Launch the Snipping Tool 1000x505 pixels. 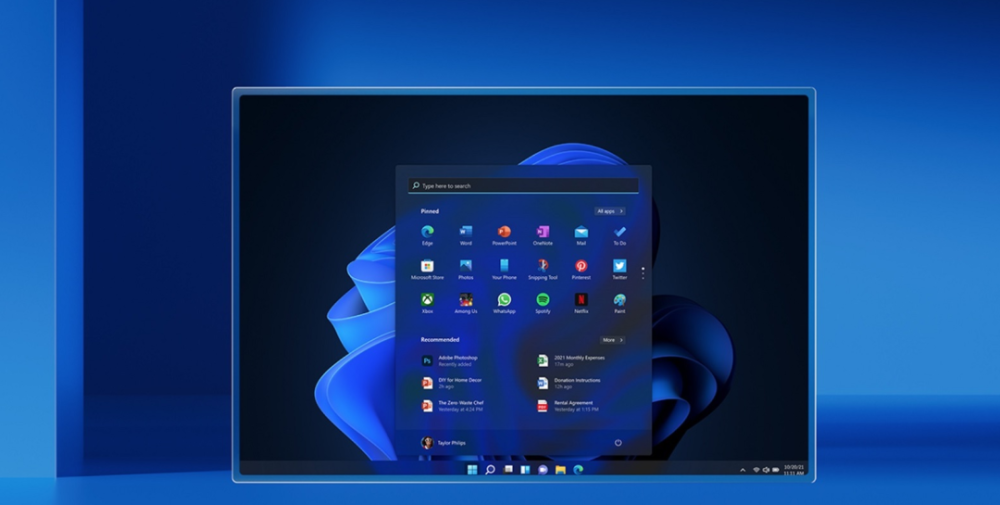[x=543, y=269]
